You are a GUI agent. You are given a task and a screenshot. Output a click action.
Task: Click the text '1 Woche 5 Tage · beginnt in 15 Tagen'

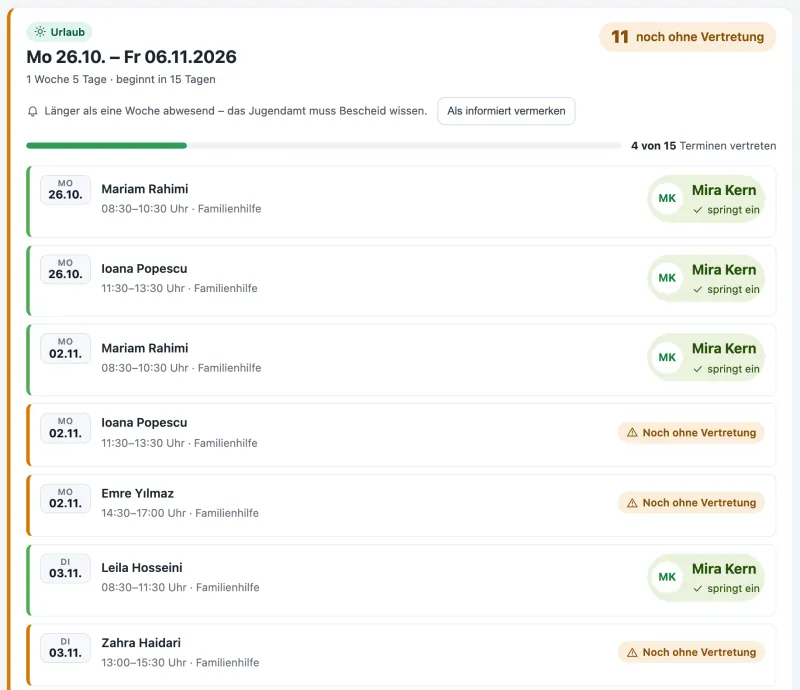pyautogui.click(x=121, y=80)
